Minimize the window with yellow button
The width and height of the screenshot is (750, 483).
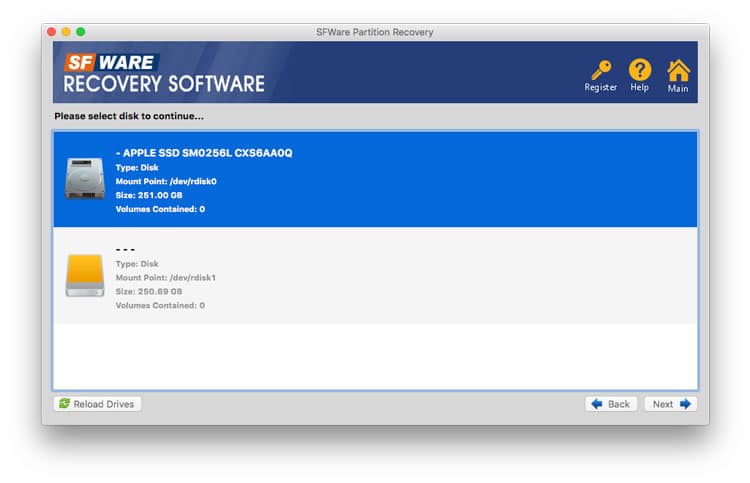(66, 32)
